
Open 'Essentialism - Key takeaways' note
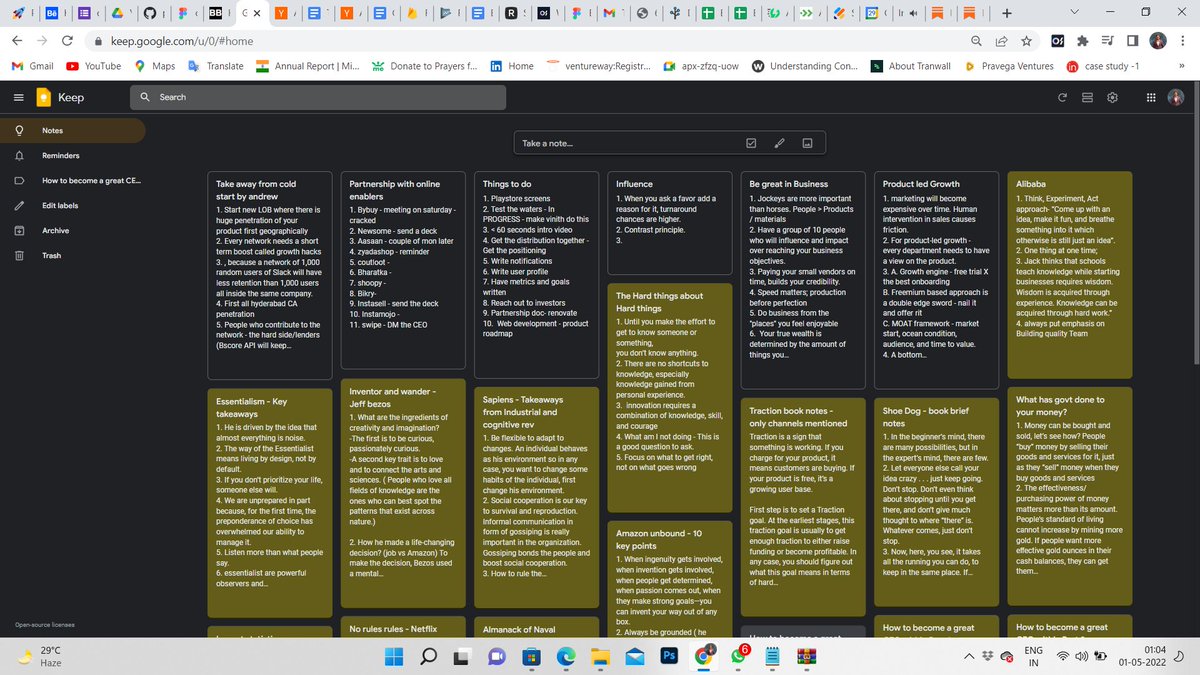pos(270,503)
